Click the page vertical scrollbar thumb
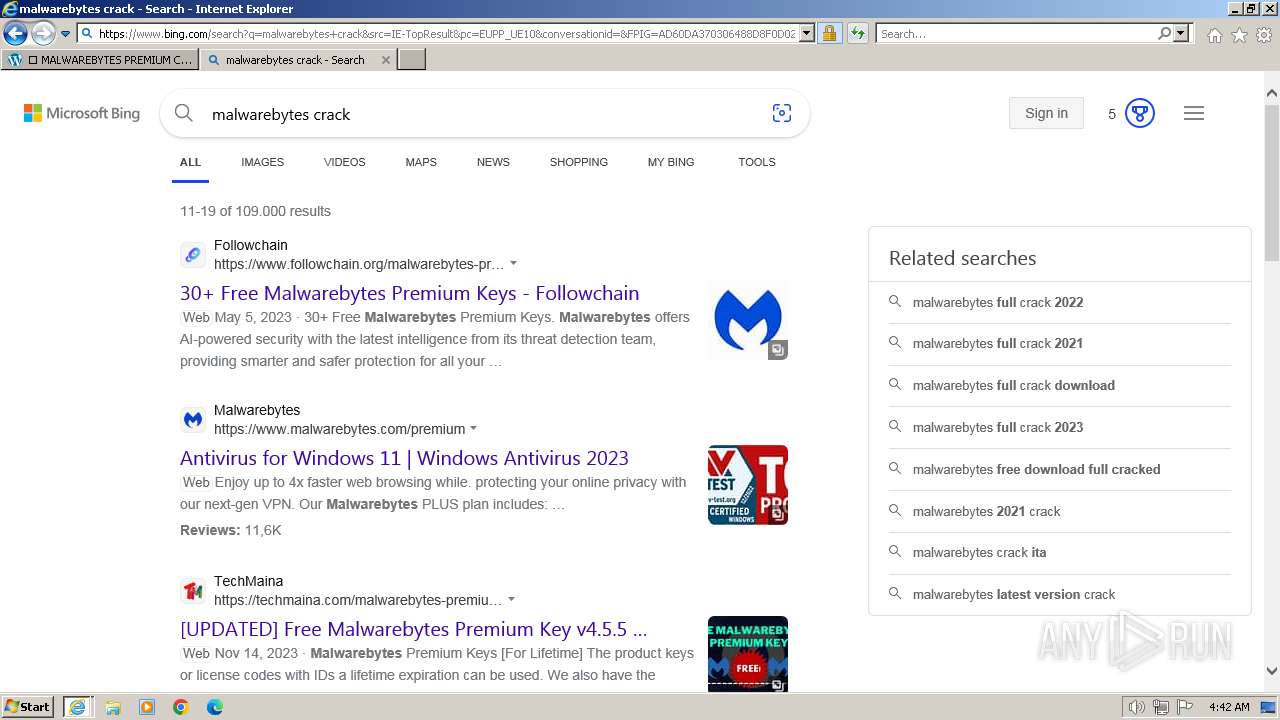Viewport: 1280px width, 720px height. (x=1272, y=182)
